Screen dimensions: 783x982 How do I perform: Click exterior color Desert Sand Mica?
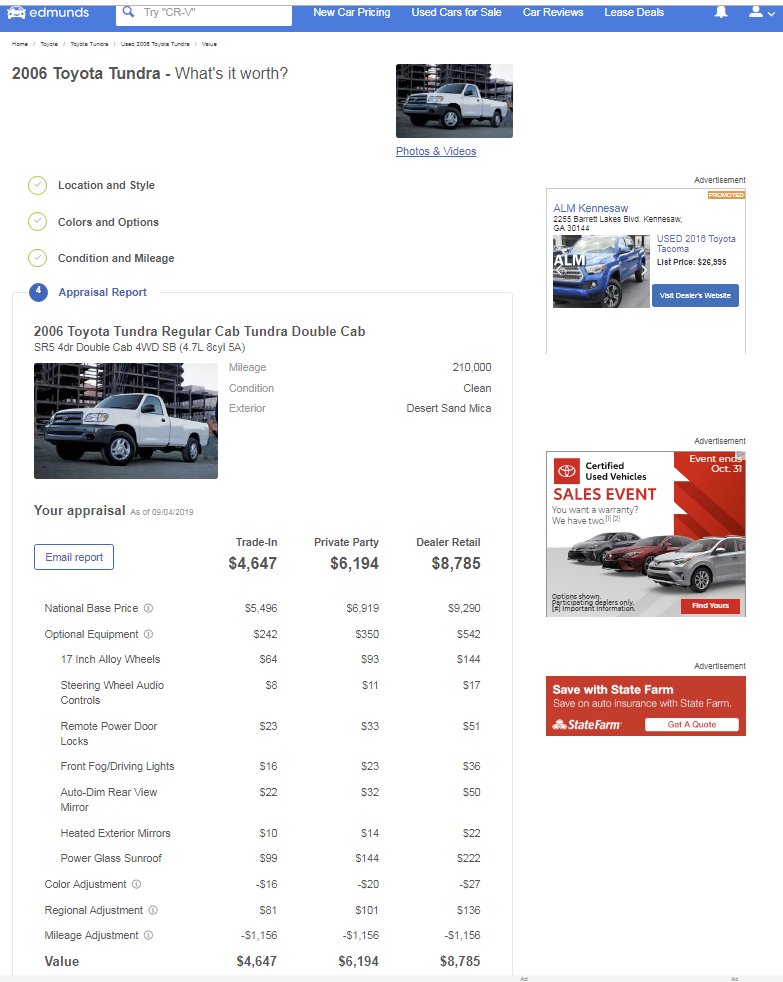pos(449,408)
